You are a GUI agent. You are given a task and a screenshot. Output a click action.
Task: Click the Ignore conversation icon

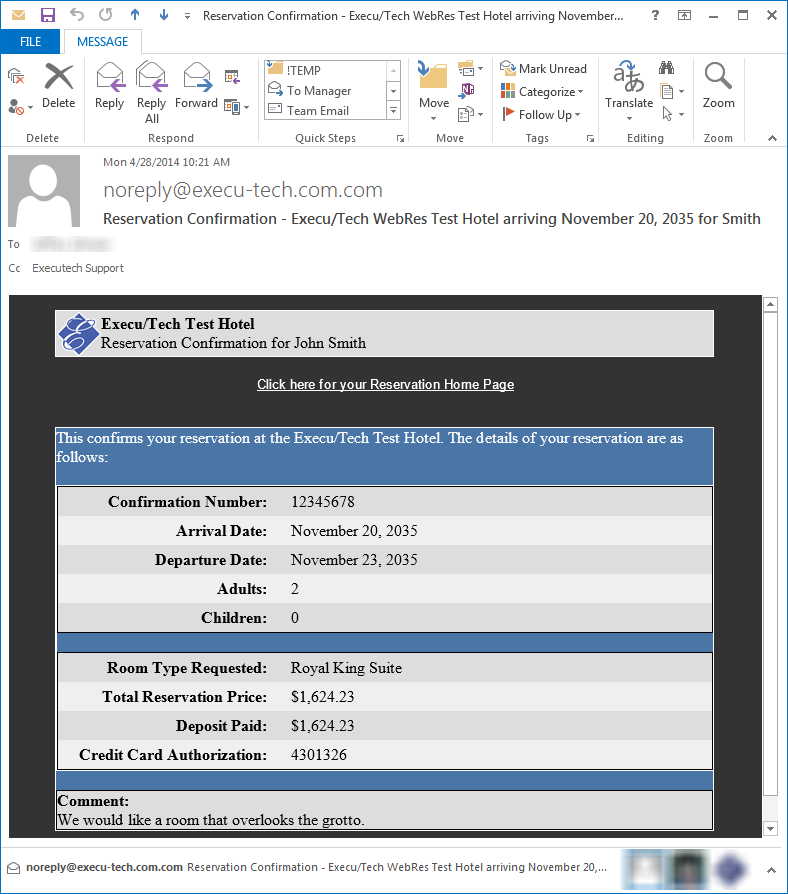16,76
